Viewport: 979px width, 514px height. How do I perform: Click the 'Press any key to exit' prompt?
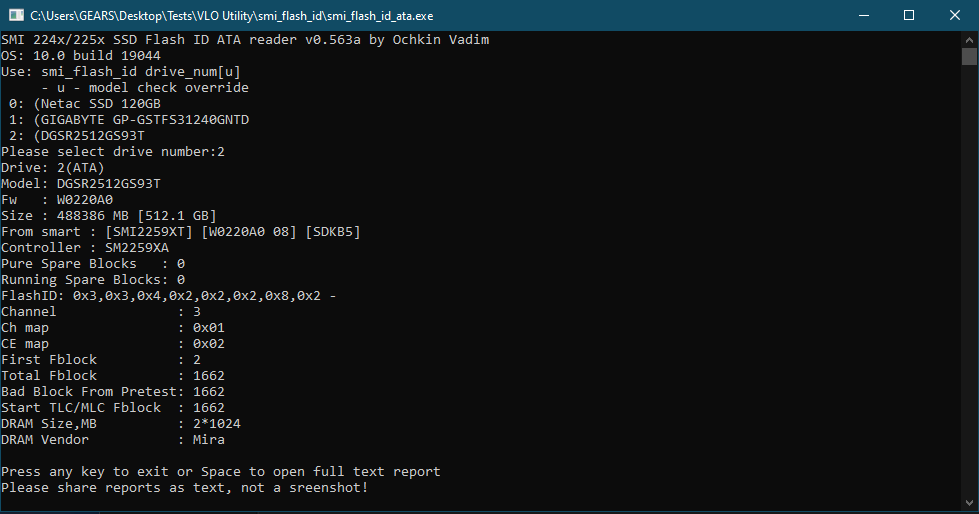tap(220, 472)
